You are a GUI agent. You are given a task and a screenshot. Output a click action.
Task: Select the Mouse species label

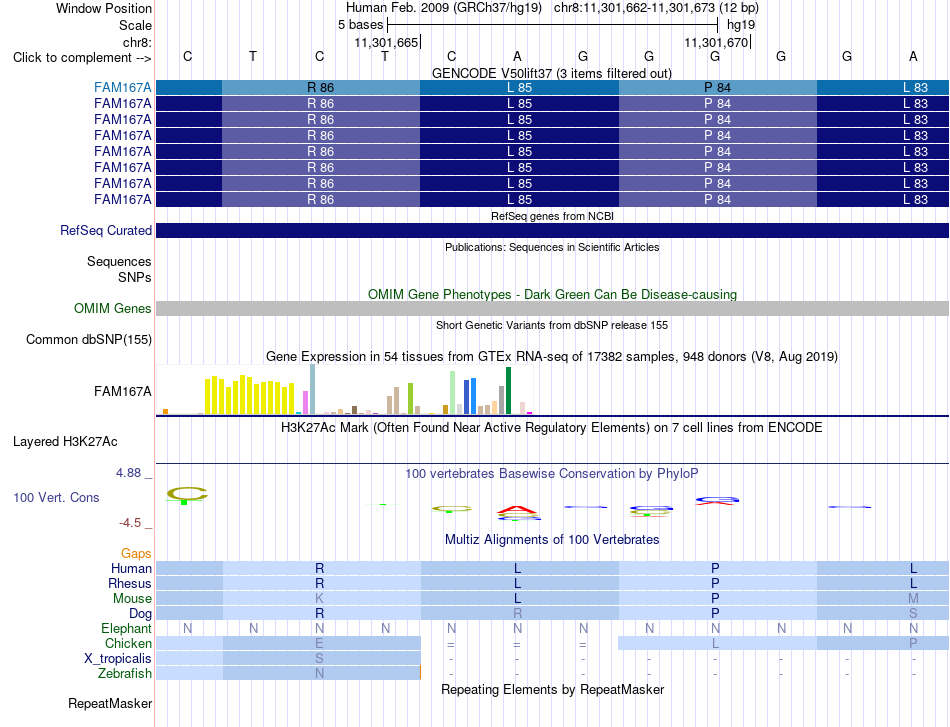[132, 599]
